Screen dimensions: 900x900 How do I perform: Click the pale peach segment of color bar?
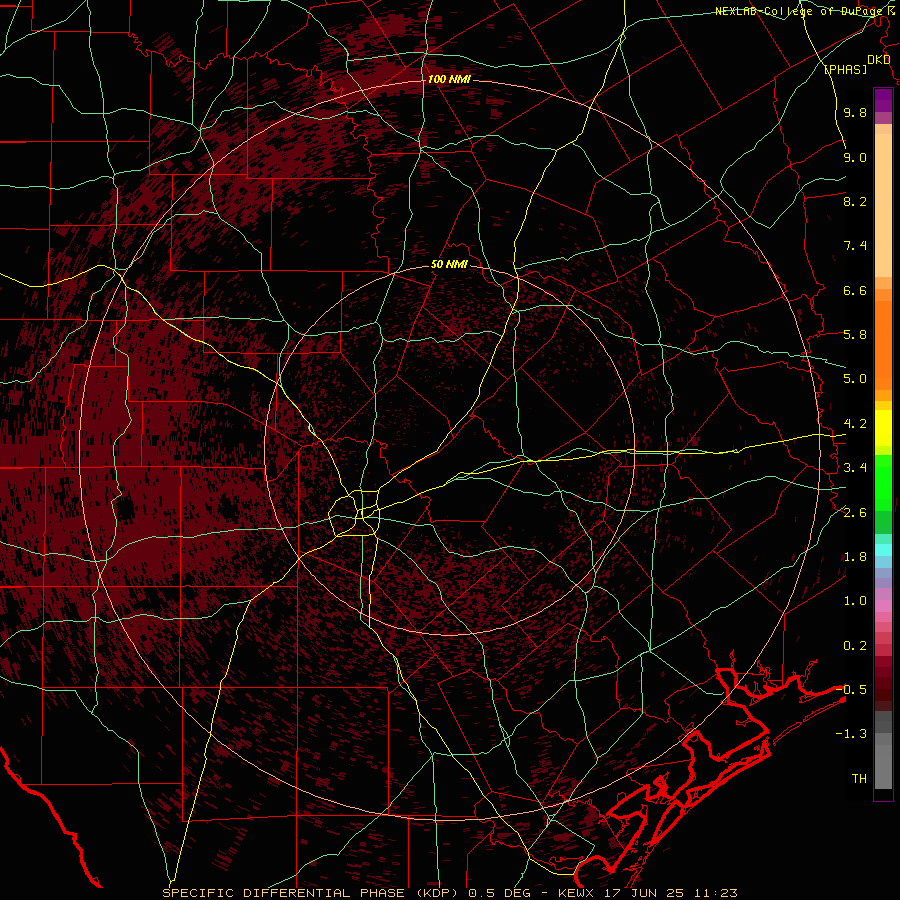[x=883, y=205]
